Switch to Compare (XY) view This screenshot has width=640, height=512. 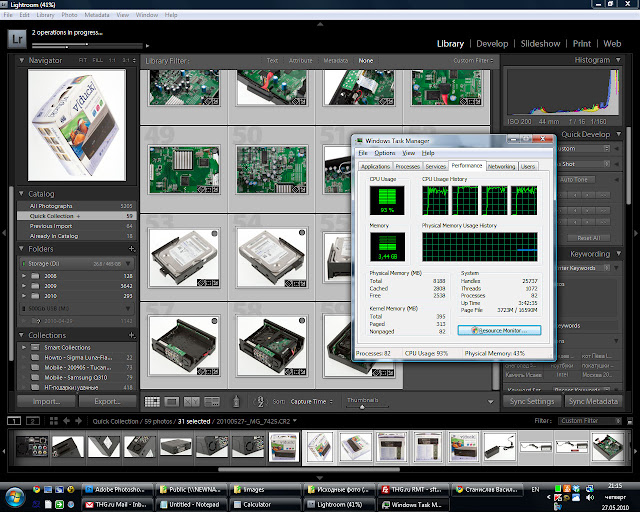click(x=191, y=402)
